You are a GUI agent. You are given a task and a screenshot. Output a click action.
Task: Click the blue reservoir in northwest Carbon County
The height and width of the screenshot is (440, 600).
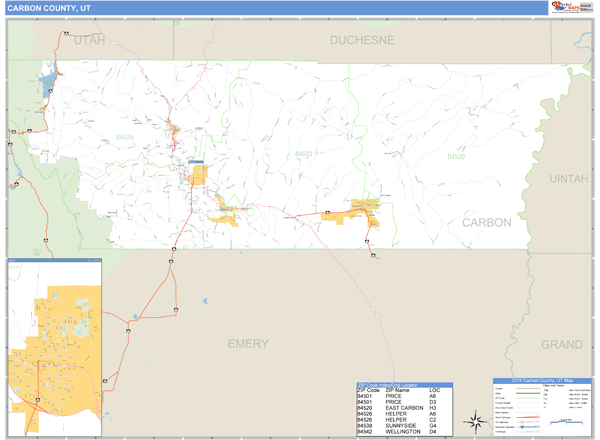click(x=49, y=81)
